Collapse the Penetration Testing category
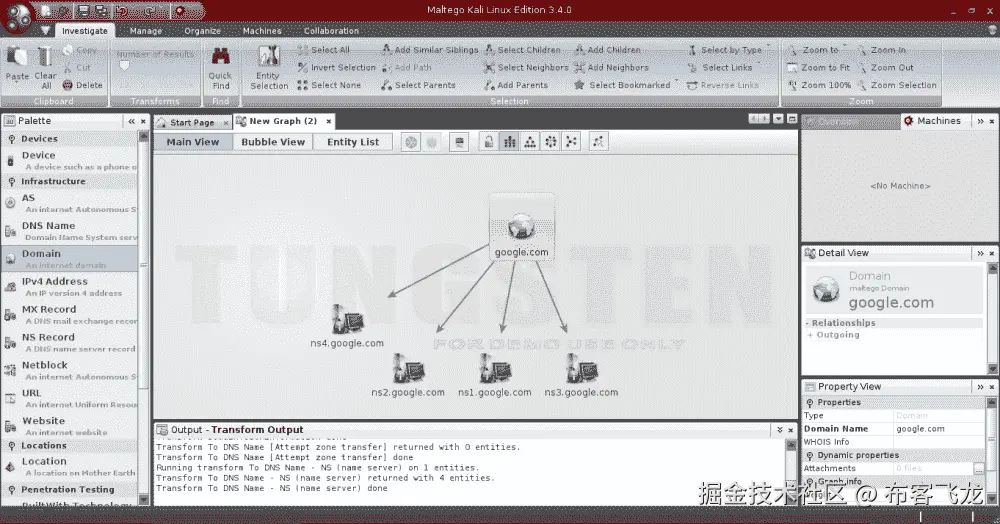Image resolution: width=1000 pixels, height=524 pixels. (x=11, y=490)
